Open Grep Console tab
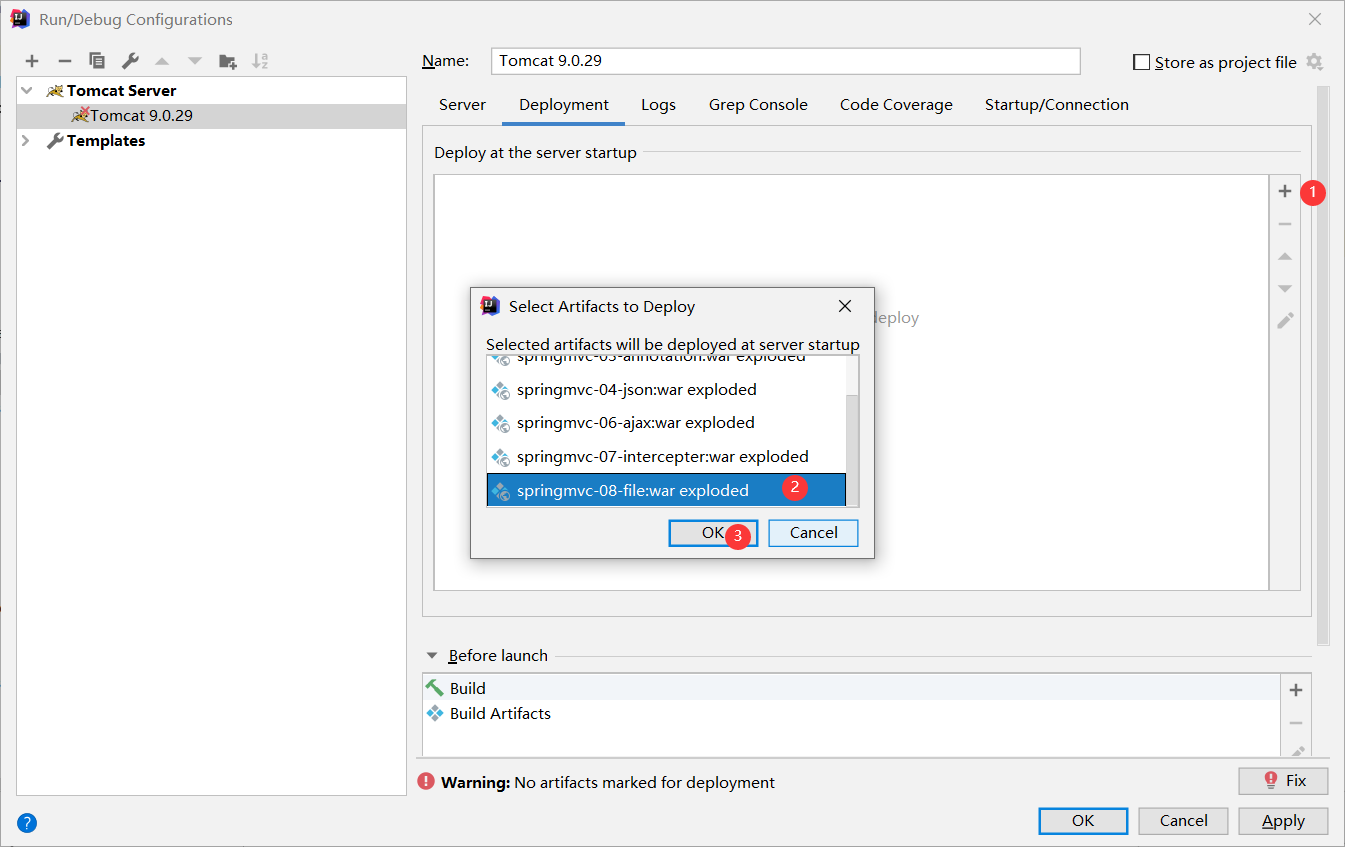Viewport: 1345px width, 847px height. (x=758, y=105)
